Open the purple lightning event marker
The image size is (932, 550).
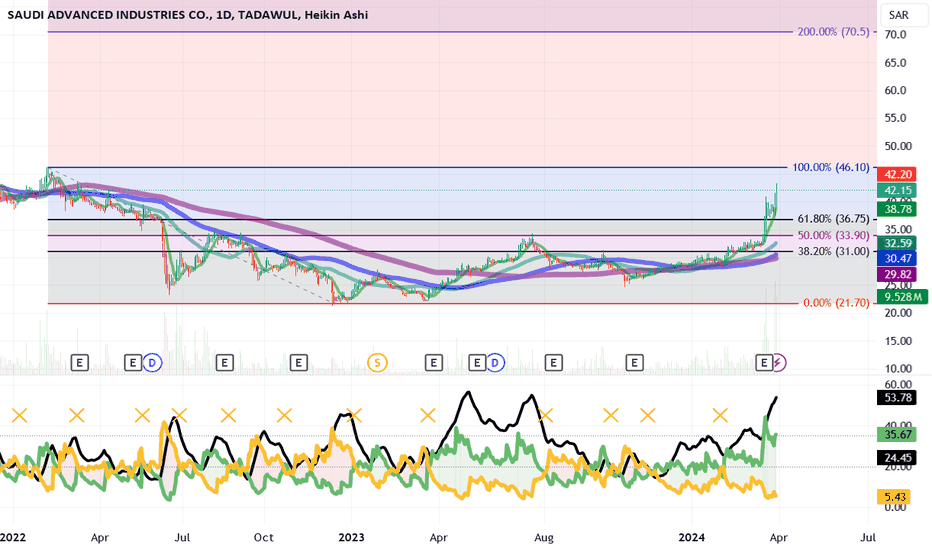point(779,362)
